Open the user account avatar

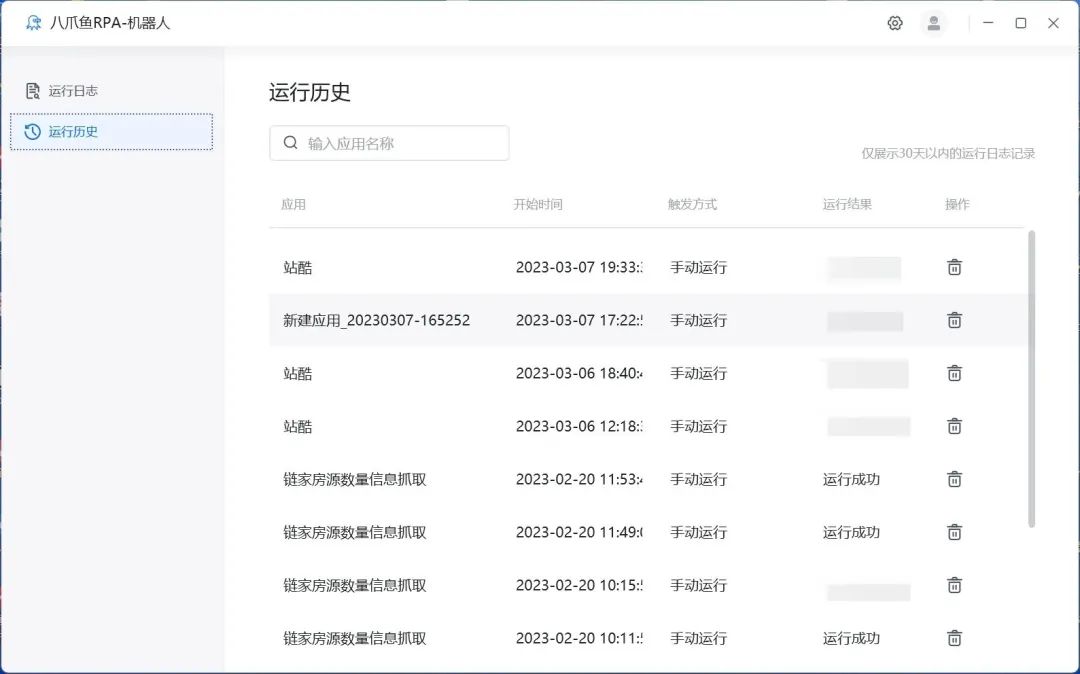click(934, 23)
